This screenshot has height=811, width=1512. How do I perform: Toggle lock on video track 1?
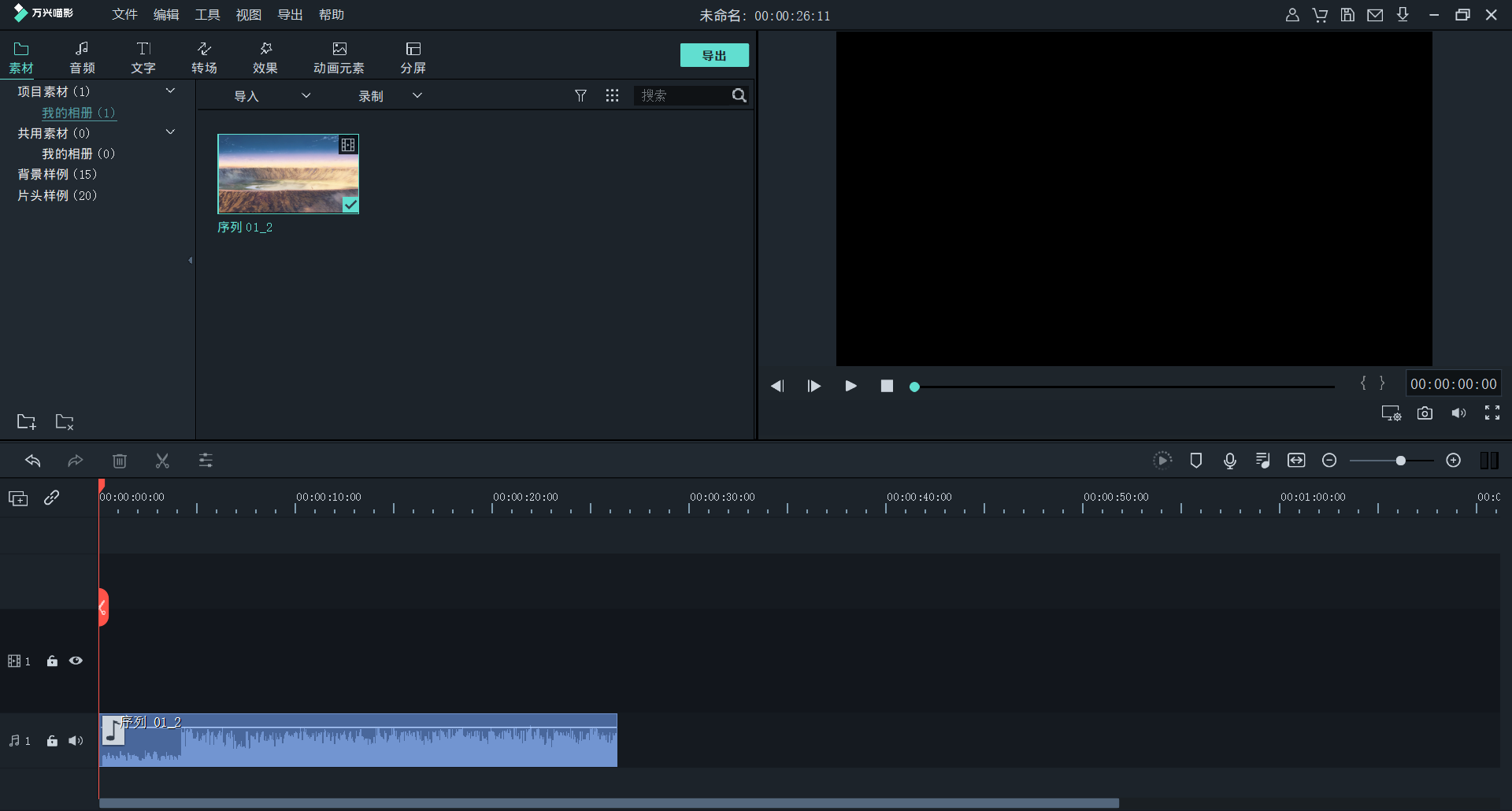[52, 661]
